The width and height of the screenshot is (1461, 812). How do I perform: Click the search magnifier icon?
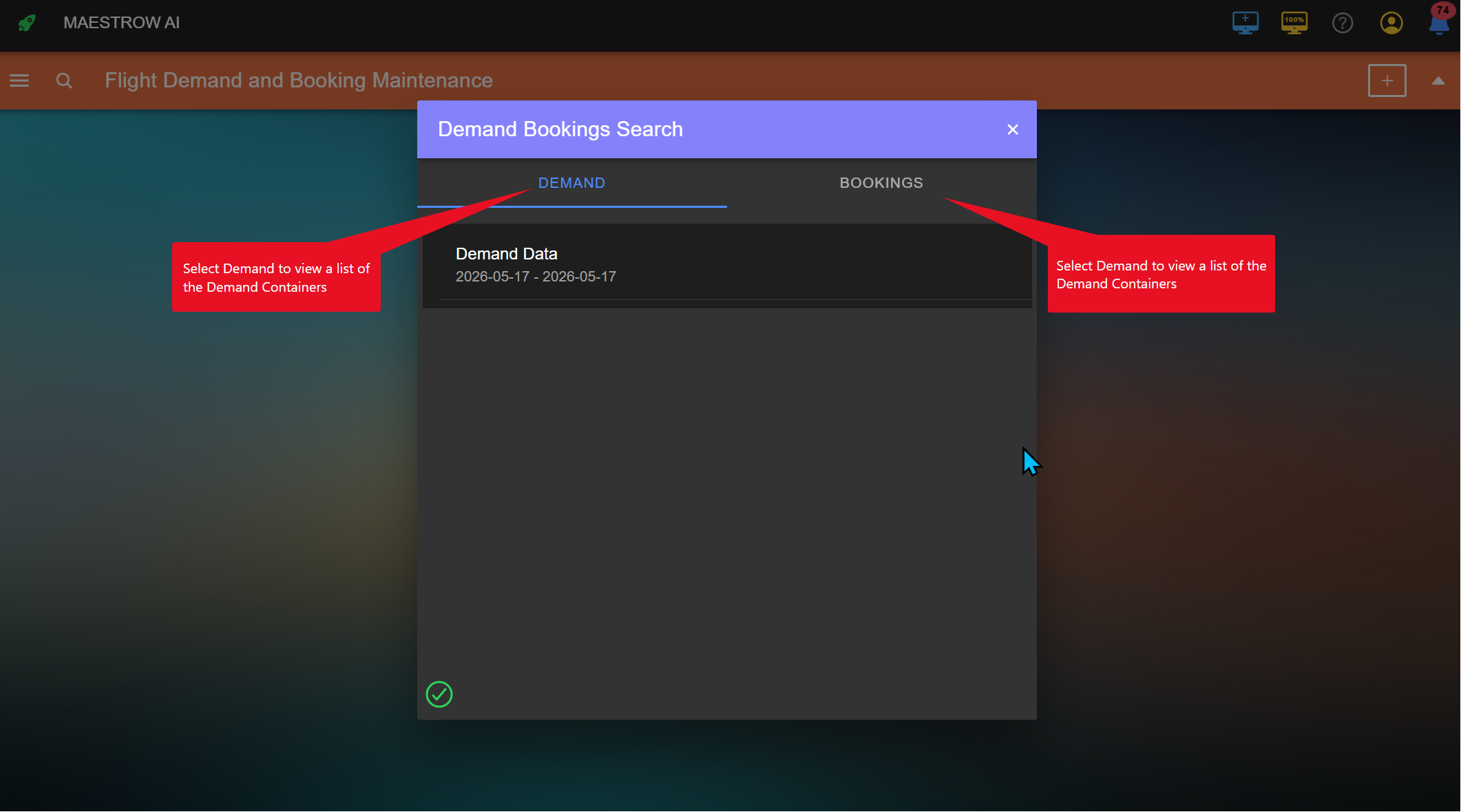pos(64,81)
